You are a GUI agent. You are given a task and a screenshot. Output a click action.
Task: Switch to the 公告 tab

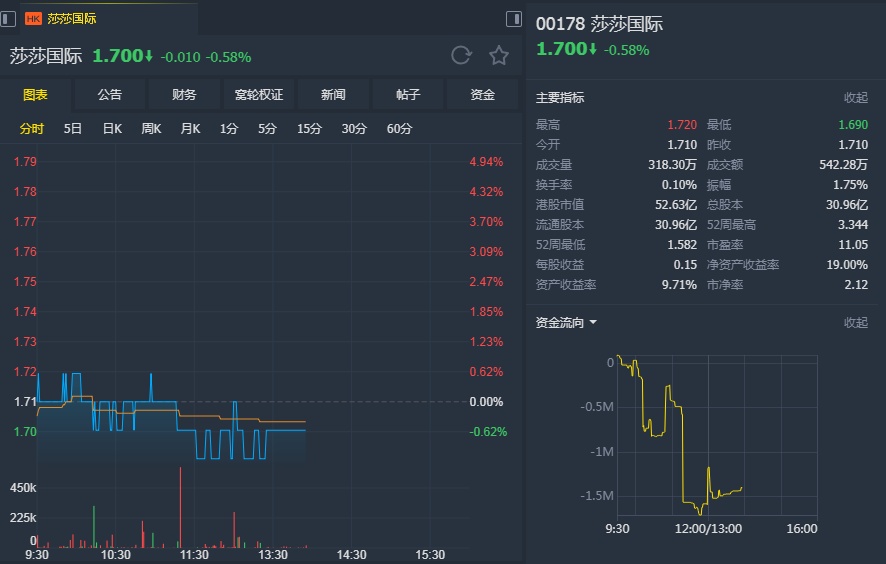point(110,95)
